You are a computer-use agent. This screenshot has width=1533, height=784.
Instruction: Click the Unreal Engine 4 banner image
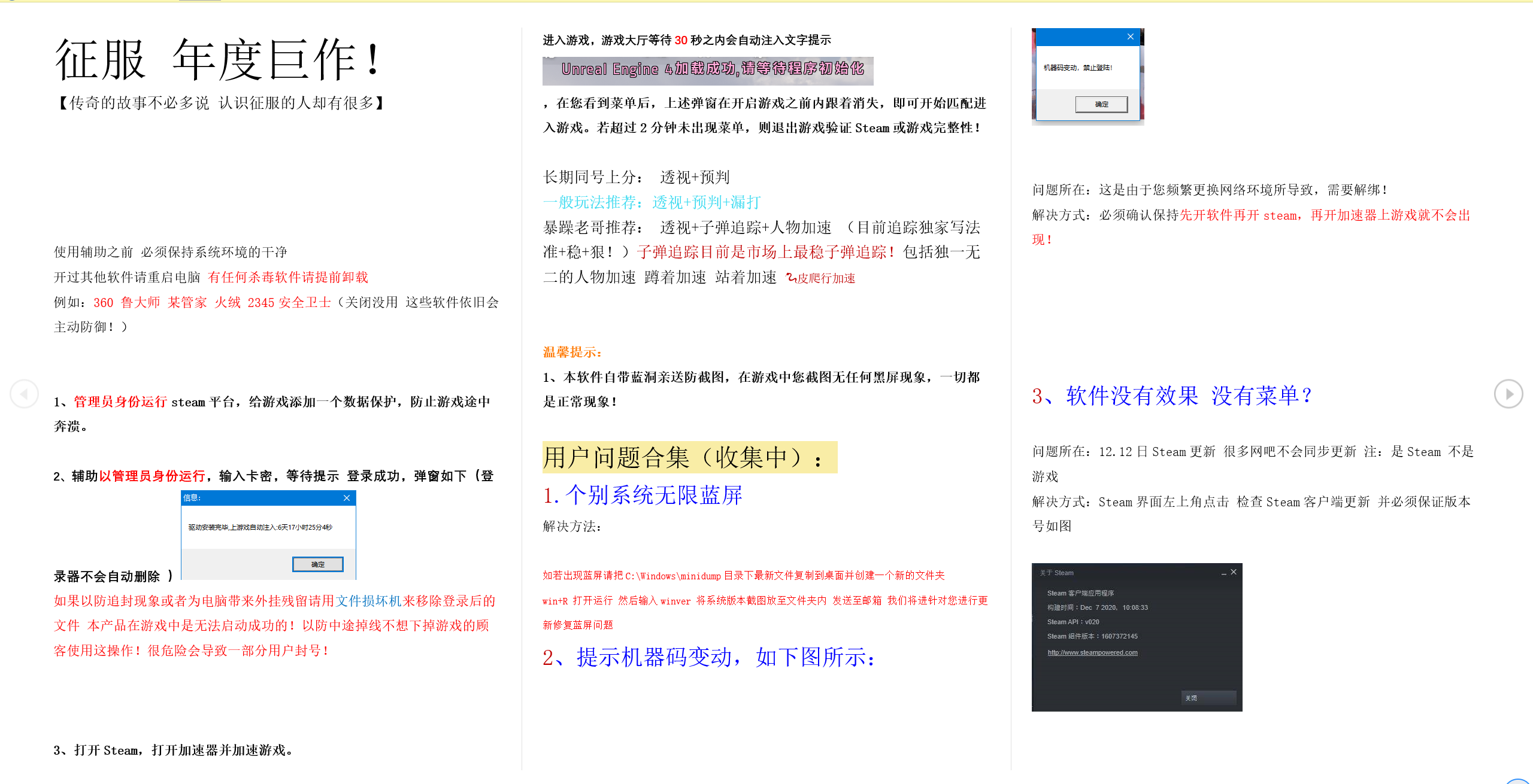tap(708, 71)
